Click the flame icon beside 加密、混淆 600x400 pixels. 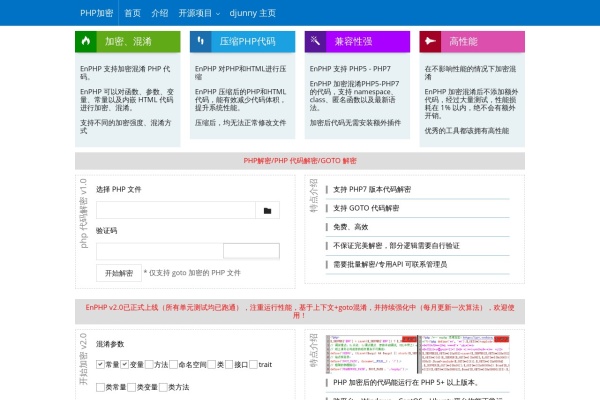[87, 41]
